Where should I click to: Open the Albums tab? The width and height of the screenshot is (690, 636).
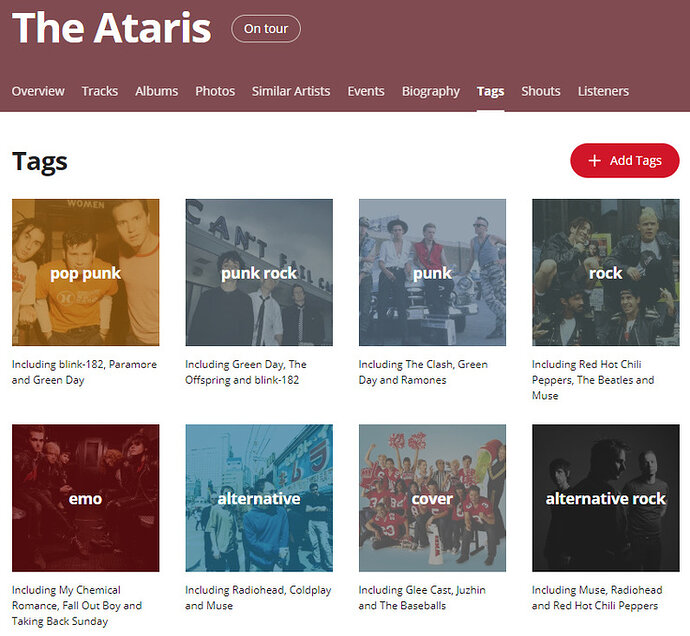coord(157,91)
